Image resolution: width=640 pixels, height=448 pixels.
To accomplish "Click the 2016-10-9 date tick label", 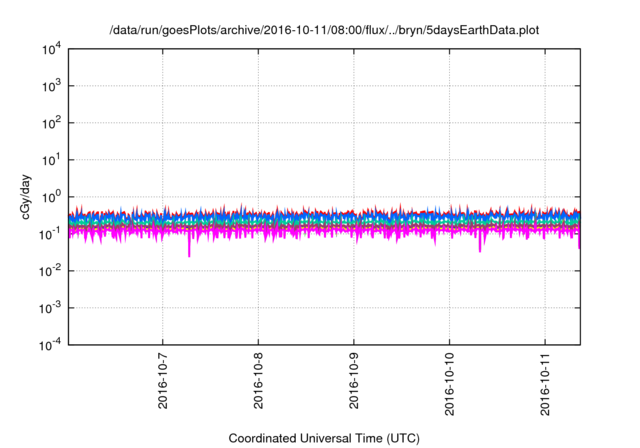I will (354, 381).
